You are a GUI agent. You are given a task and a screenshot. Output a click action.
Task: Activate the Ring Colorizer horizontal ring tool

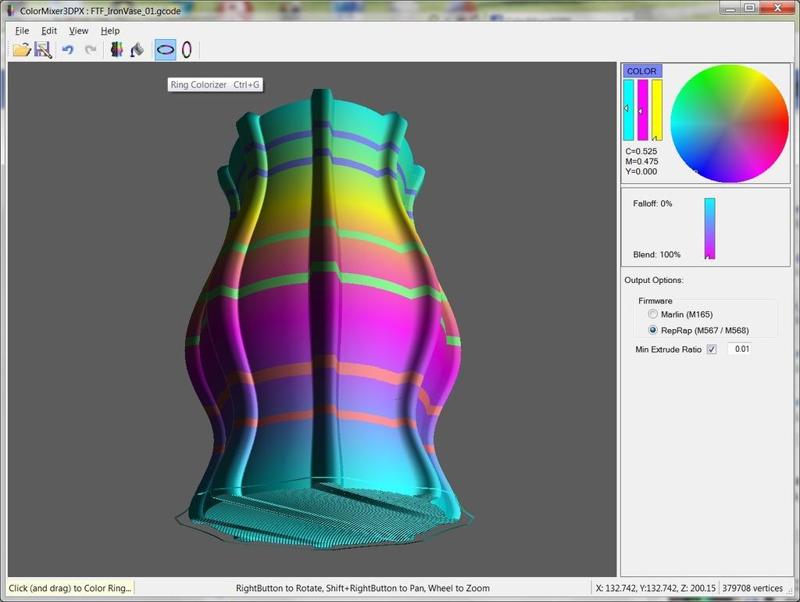[x=165, y=49]
